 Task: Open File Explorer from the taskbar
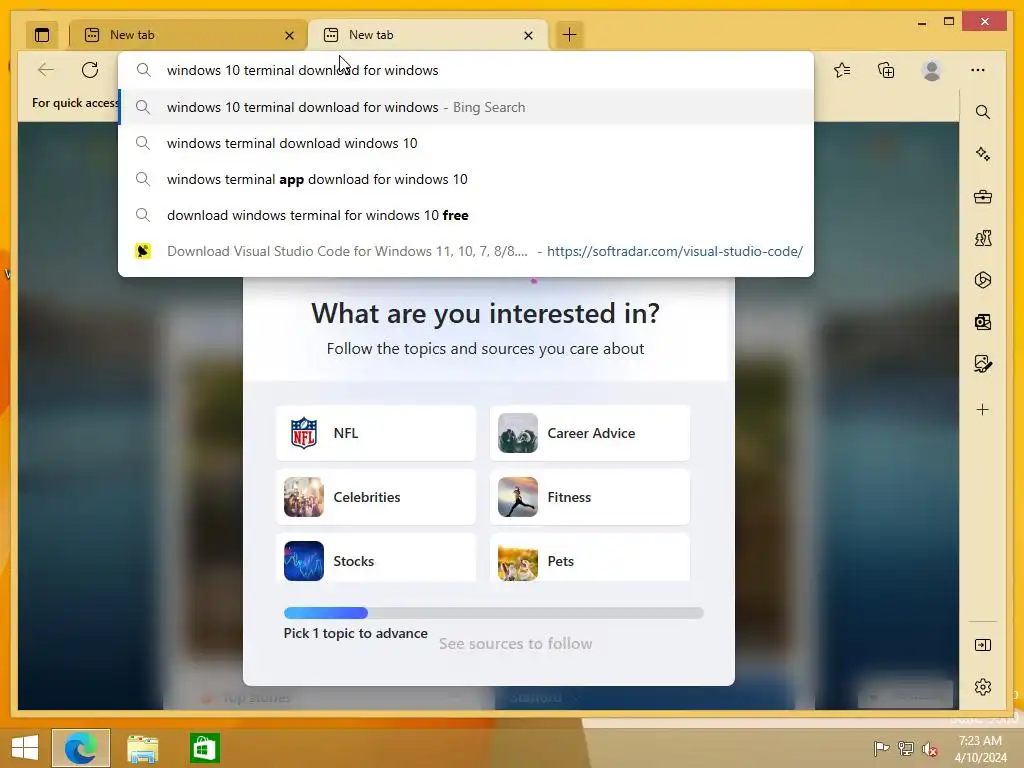point(142,748)
